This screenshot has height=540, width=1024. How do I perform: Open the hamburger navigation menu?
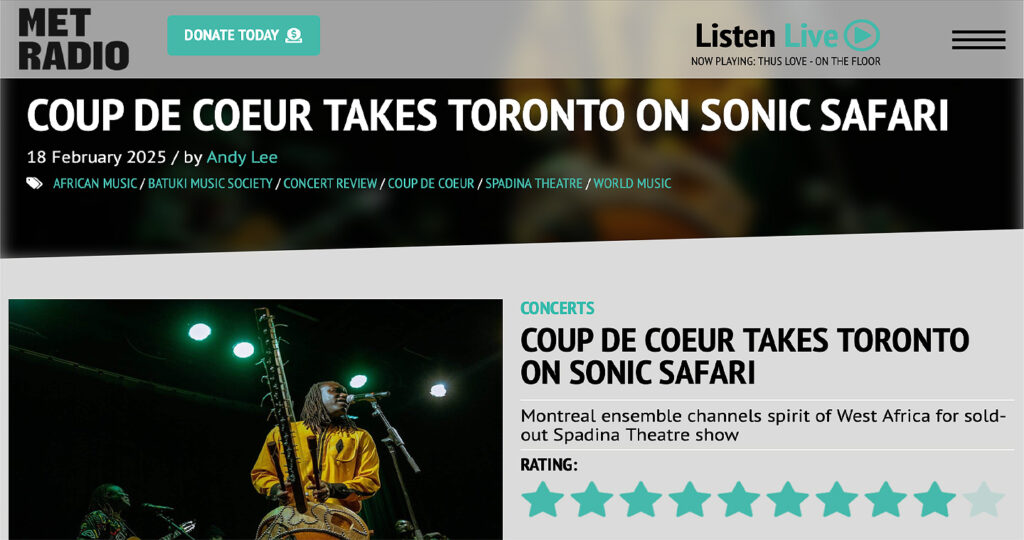click(x=978, y=39)
